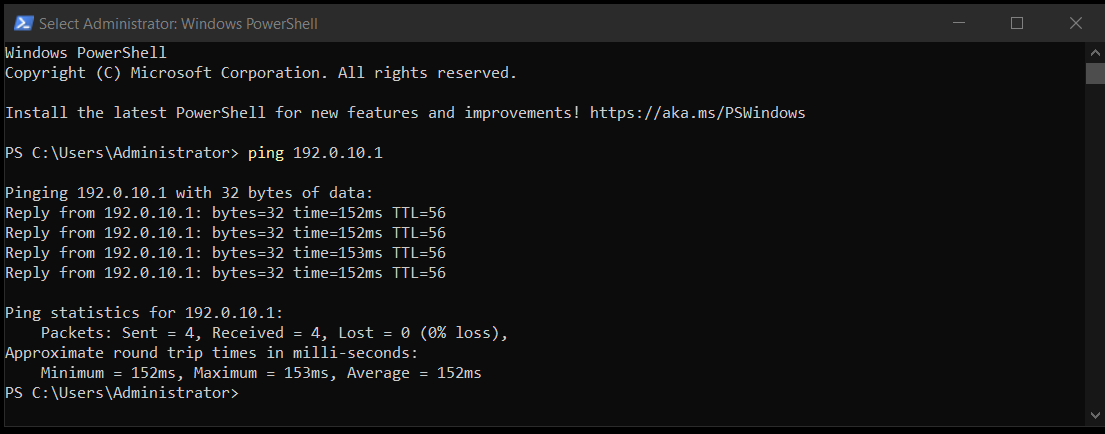Image resolution: width=1105 pixels, height=434 pixels.
Task: Click the PowerShell icon in the title bar
Action: click(21, 22)
